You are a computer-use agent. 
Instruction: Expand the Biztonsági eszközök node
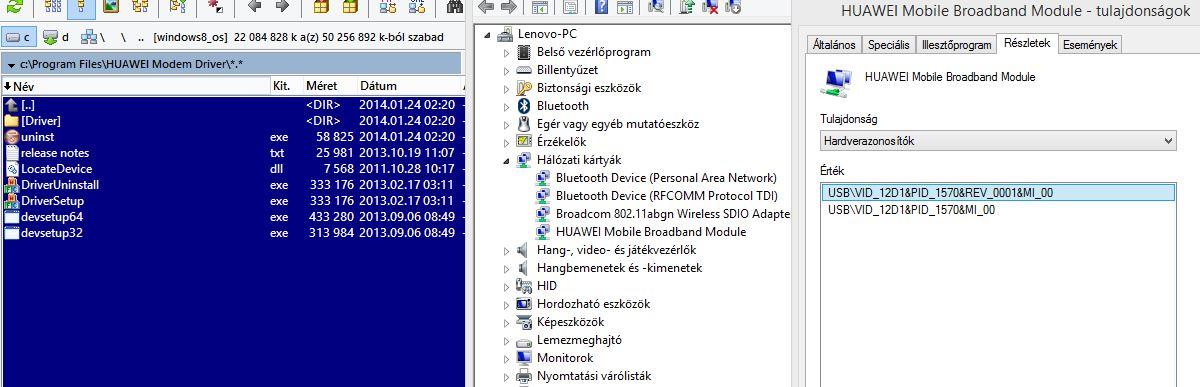point(506,88)
